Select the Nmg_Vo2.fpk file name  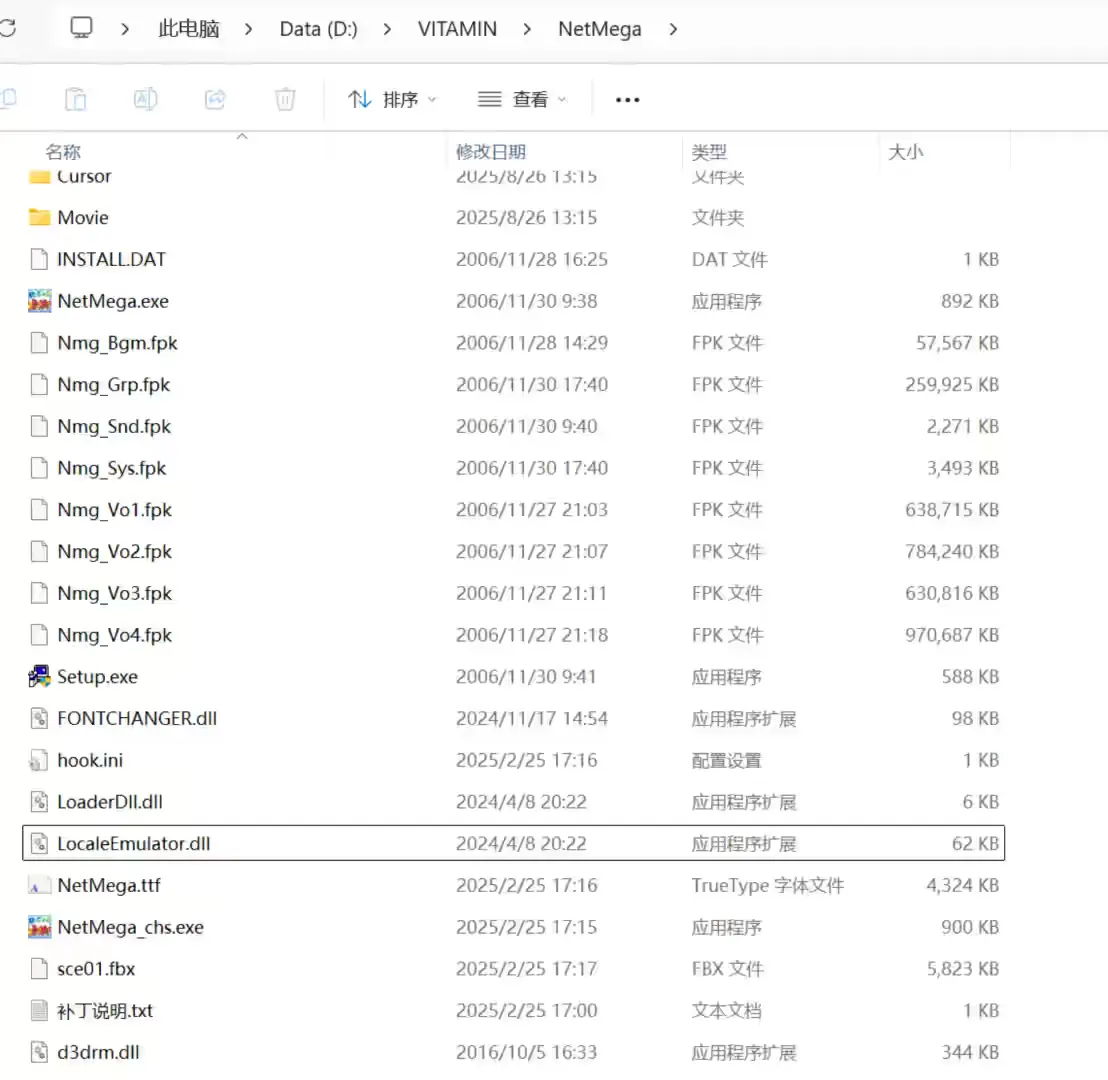(114, 551)
